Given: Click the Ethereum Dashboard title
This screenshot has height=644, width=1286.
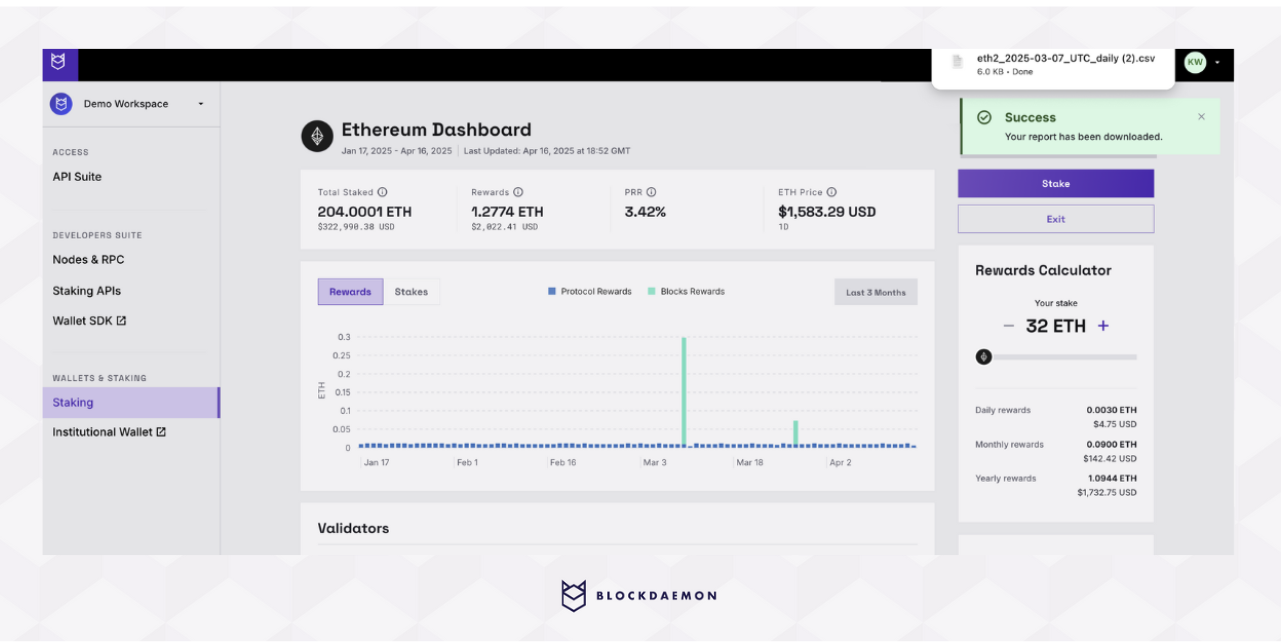Looking at the screenshot, I should [x=436, y=130].
